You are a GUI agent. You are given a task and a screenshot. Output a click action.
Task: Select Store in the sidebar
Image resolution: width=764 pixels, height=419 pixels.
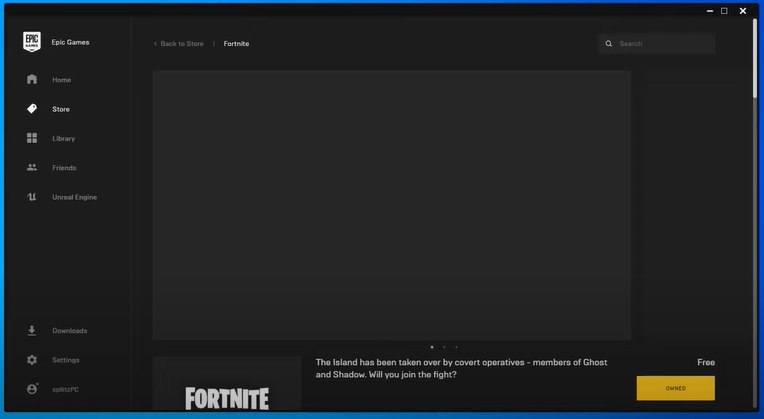click(61, 109)
